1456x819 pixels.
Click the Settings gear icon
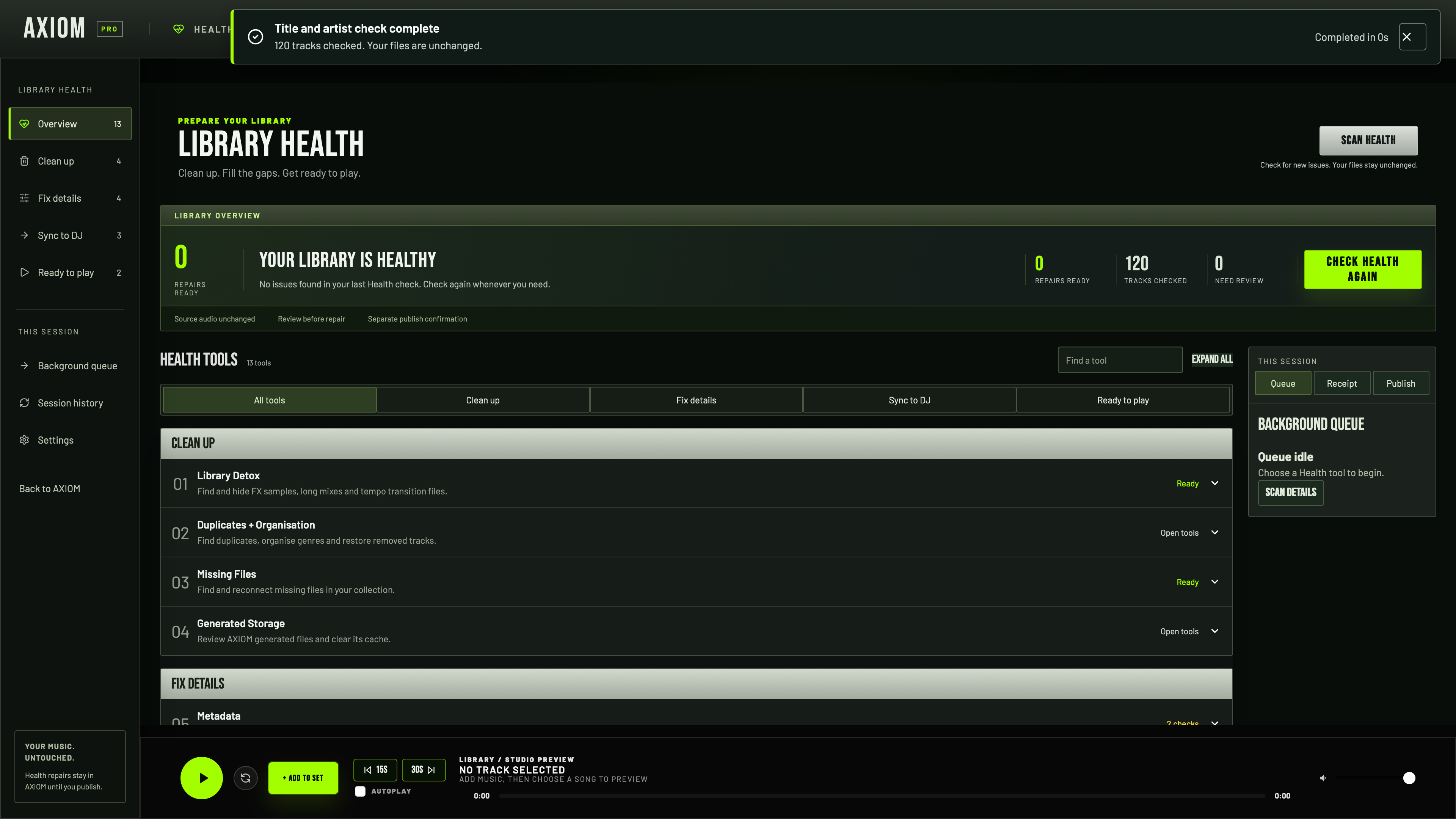pos(24,440)
